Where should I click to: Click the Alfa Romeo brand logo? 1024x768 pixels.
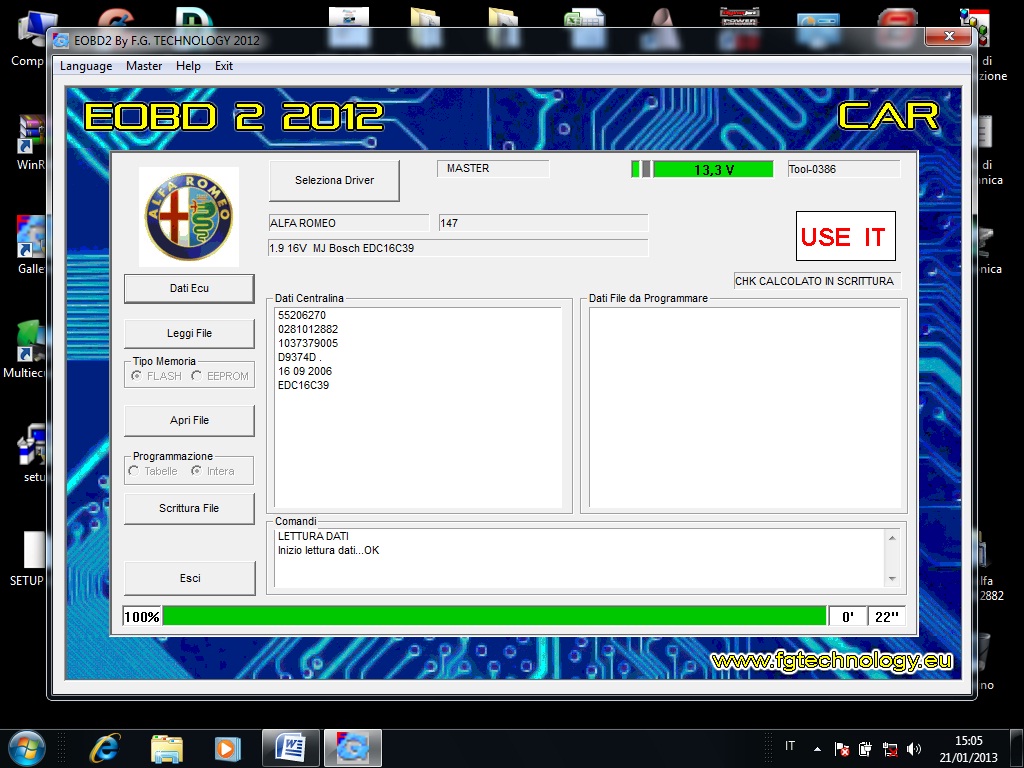pos(189,217)
